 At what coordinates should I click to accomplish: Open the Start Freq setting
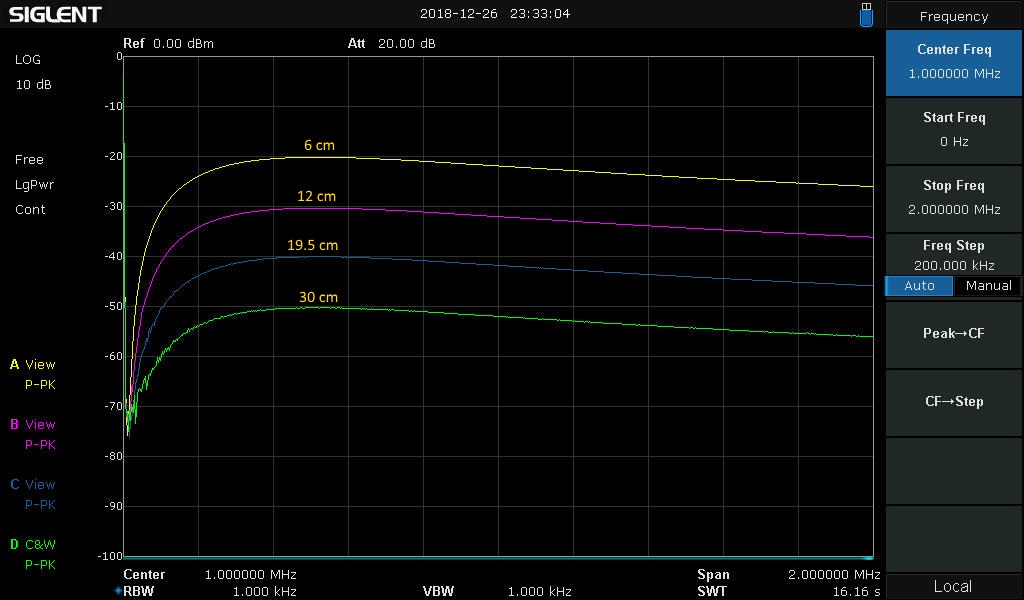click(954, 129)
